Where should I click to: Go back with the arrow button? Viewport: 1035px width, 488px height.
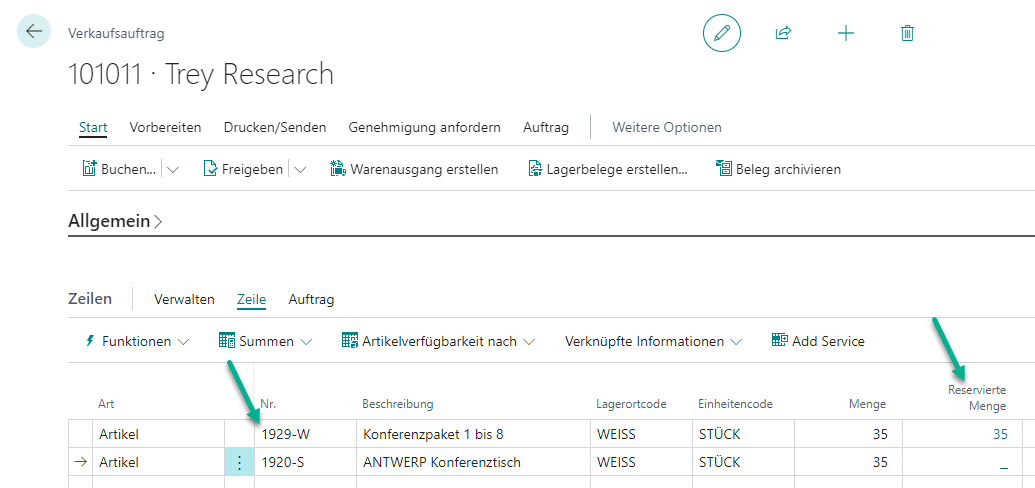[34, 31]
